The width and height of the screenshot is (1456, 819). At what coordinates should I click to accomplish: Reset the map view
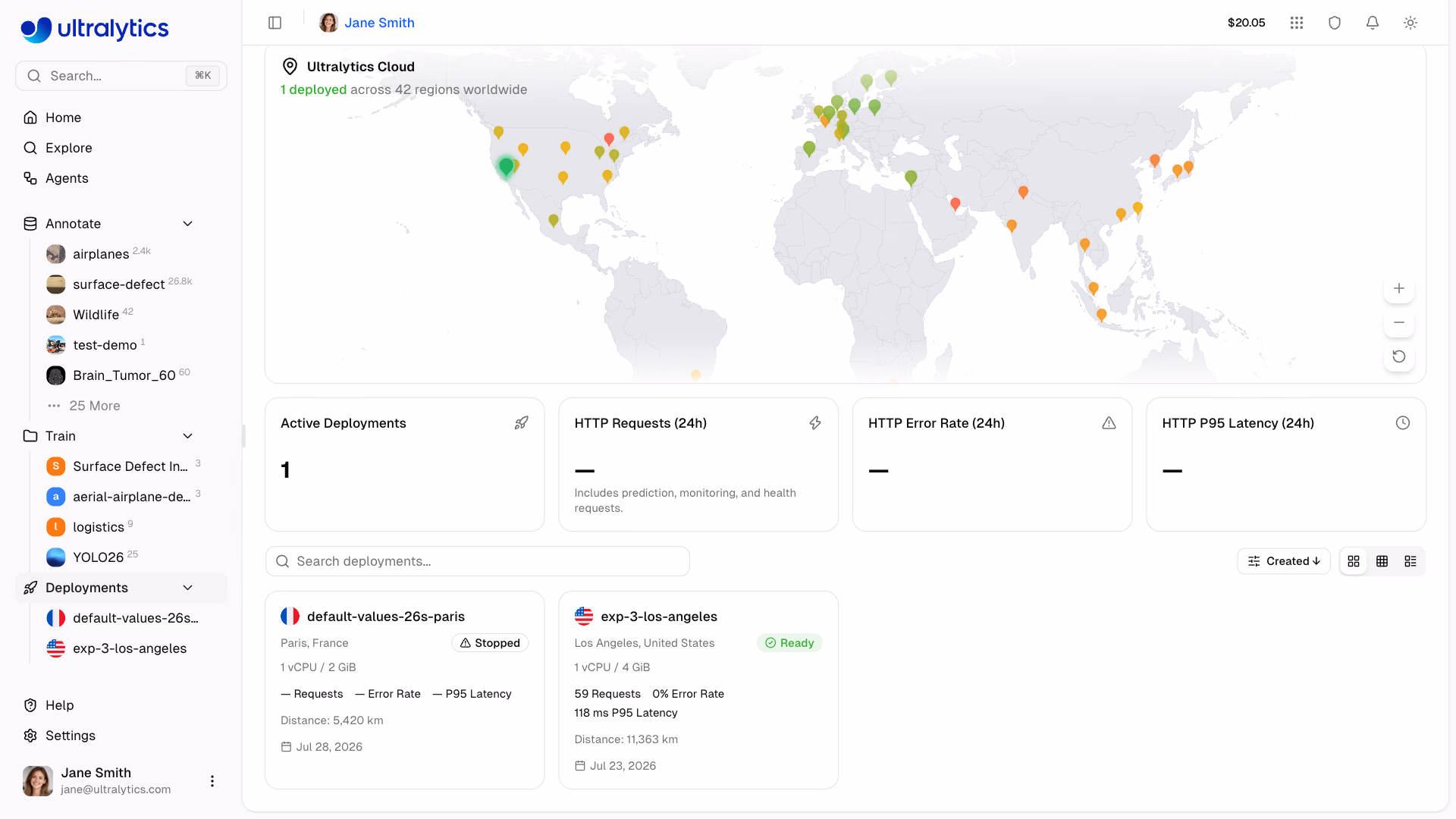pyautogui.click(x=1399, y=356)
